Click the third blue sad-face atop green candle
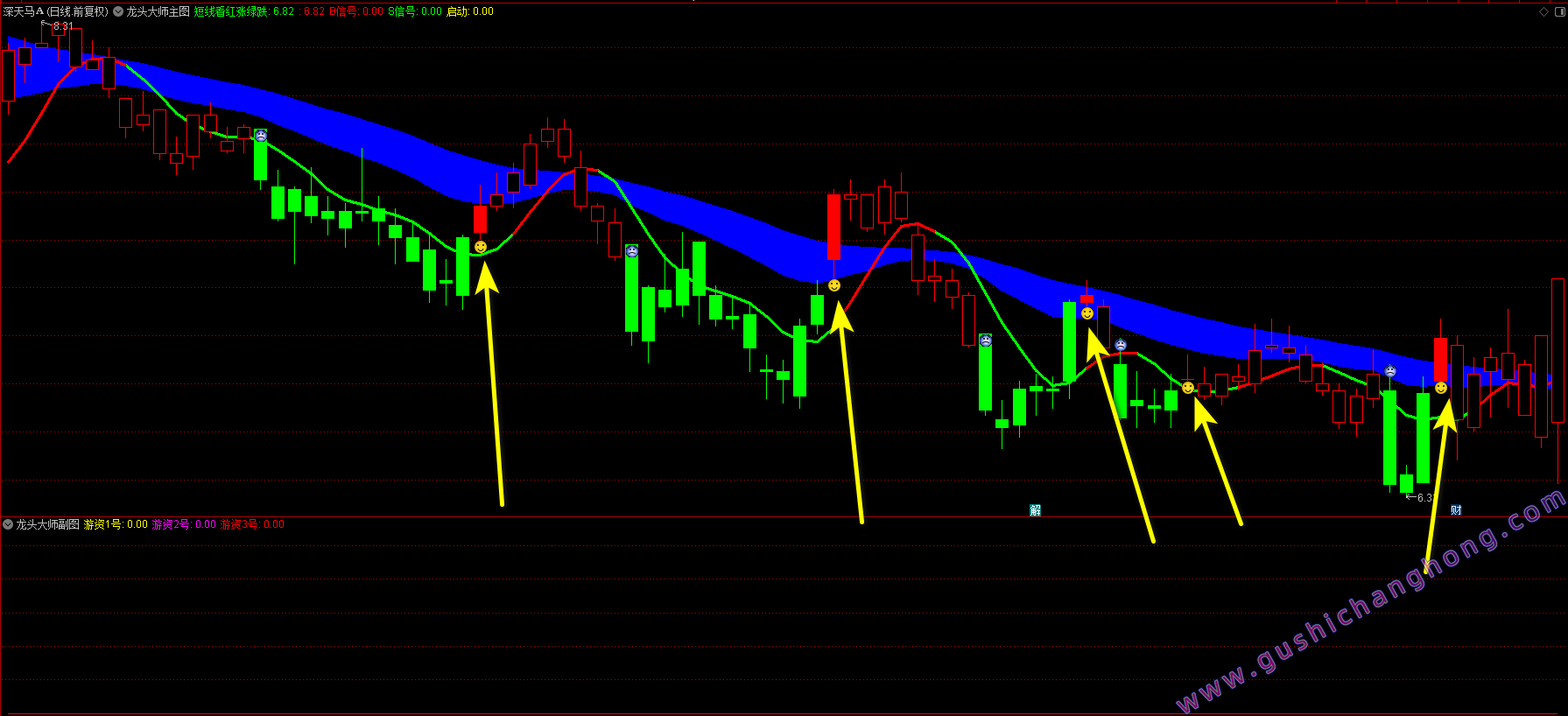The width and height of the screenshot is (1568, 716). pos(986,340)
